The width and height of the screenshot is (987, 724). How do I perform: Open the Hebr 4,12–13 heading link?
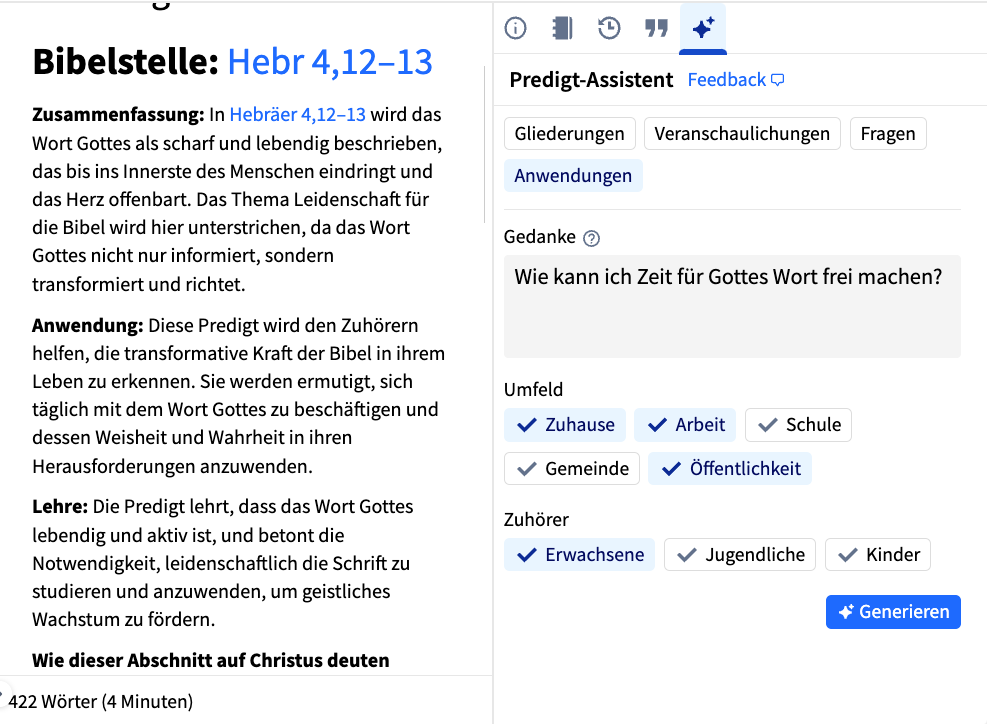[330, 62]
